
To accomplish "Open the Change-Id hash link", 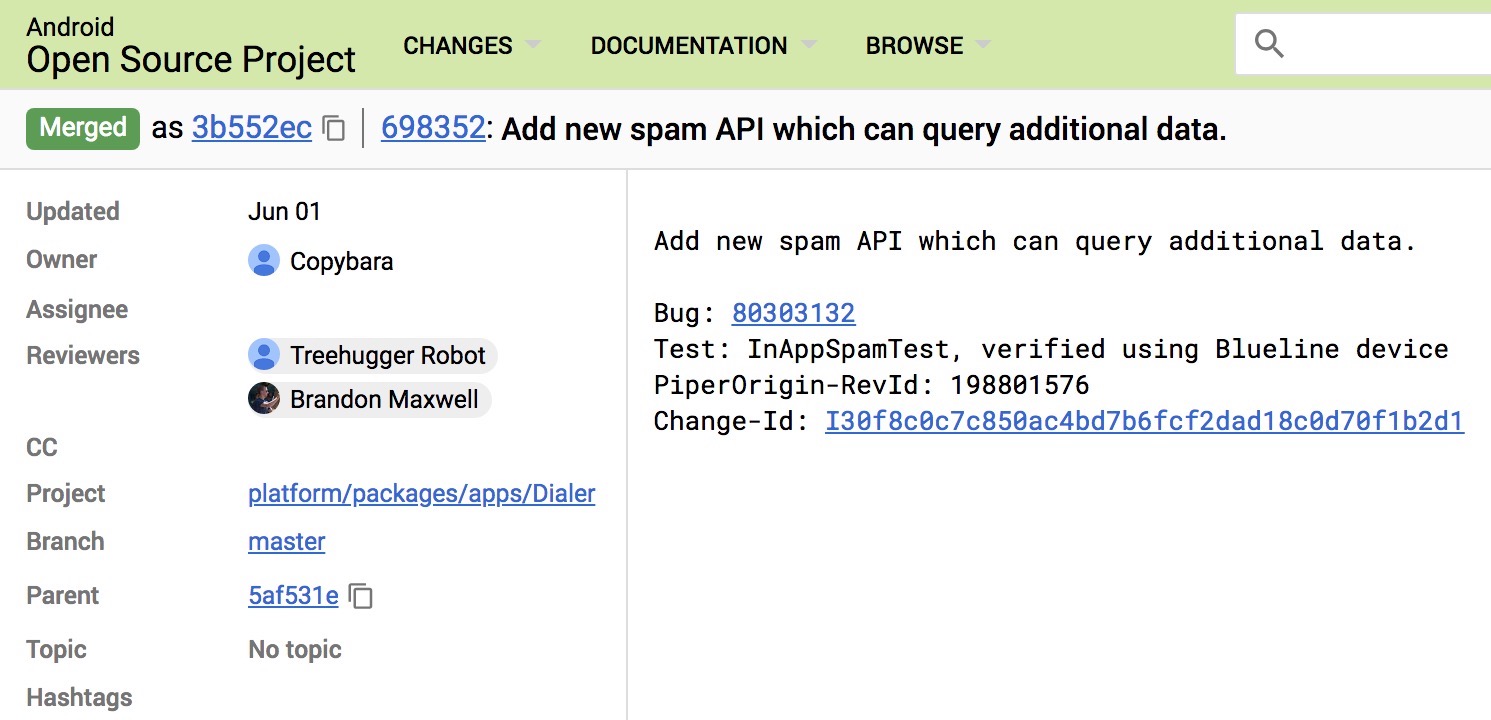I will pyautogui.click(x=1144, y=421).
